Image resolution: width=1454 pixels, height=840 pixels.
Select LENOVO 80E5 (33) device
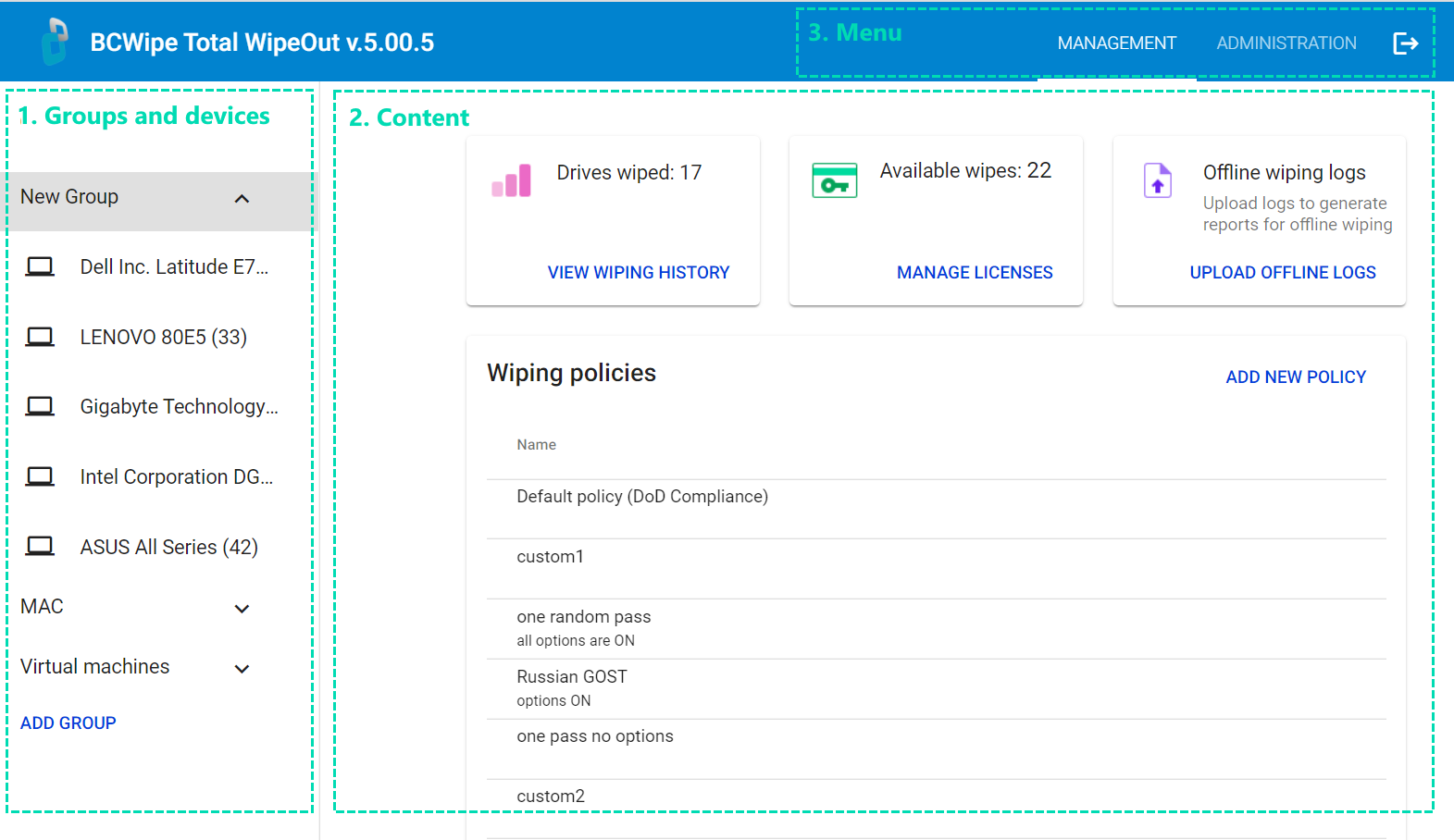164,337
